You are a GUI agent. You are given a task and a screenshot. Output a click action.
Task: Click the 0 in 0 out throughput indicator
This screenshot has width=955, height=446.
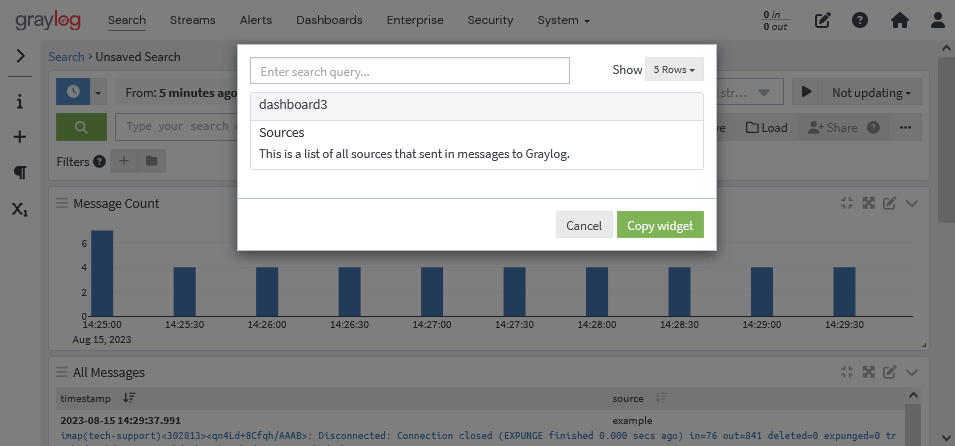(776, 21)
